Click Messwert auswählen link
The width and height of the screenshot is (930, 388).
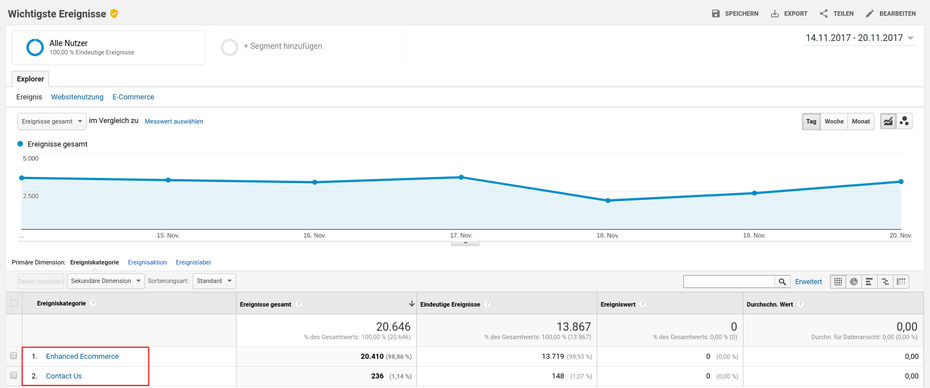[x=174, y=121]
